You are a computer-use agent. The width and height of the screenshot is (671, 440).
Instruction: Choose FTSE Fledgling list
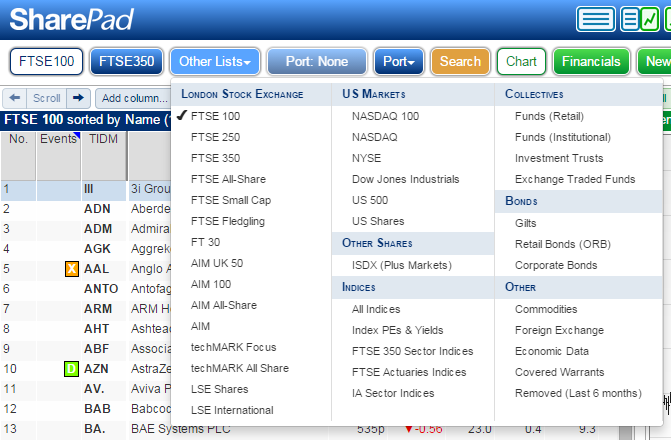click(x=228, y=221)
